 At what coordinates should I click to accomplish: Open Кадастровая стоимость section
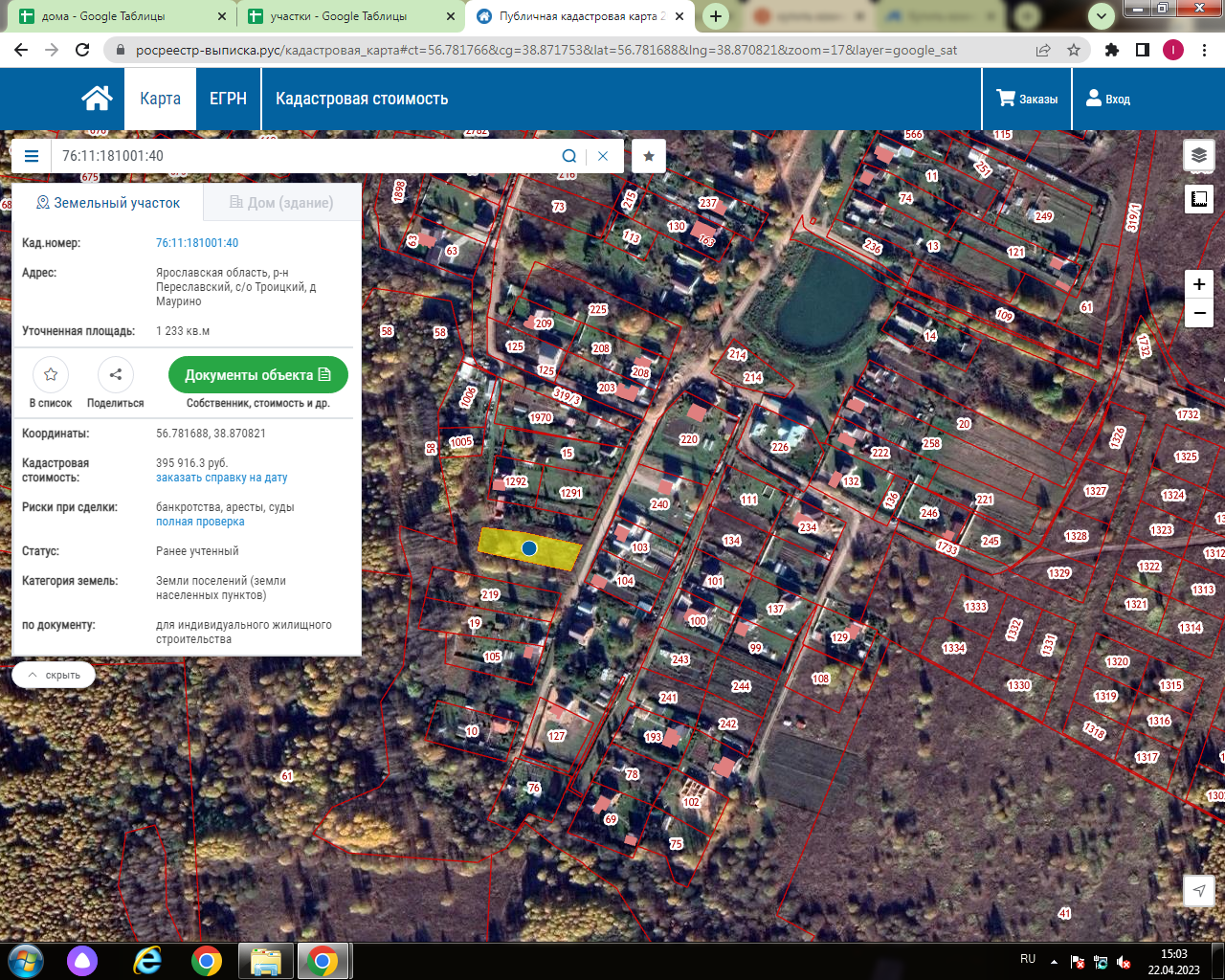click(362, 99)
